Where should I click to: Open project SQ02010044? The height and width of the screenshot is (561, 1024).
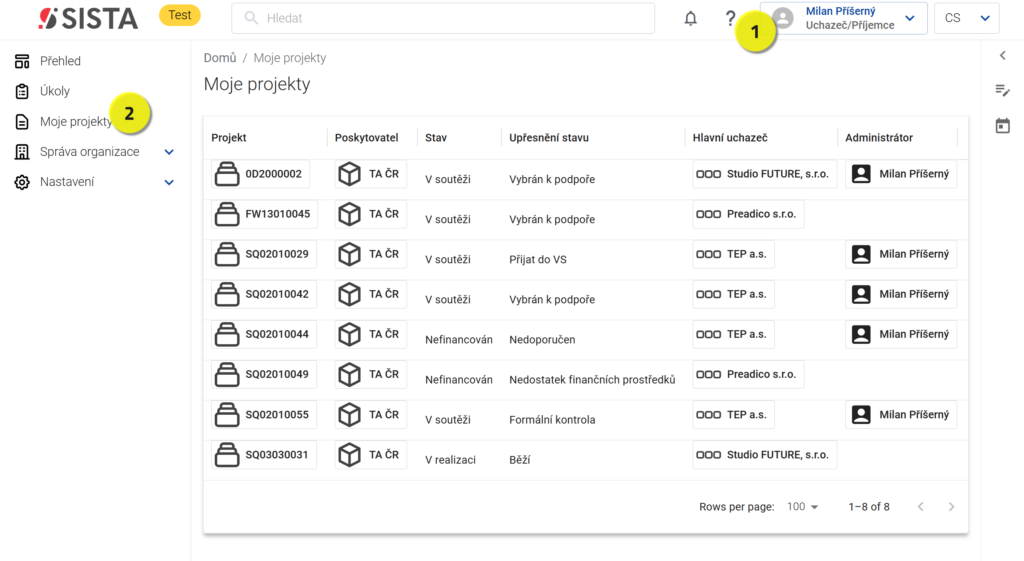pyautogui.click(x=277, y=334)
